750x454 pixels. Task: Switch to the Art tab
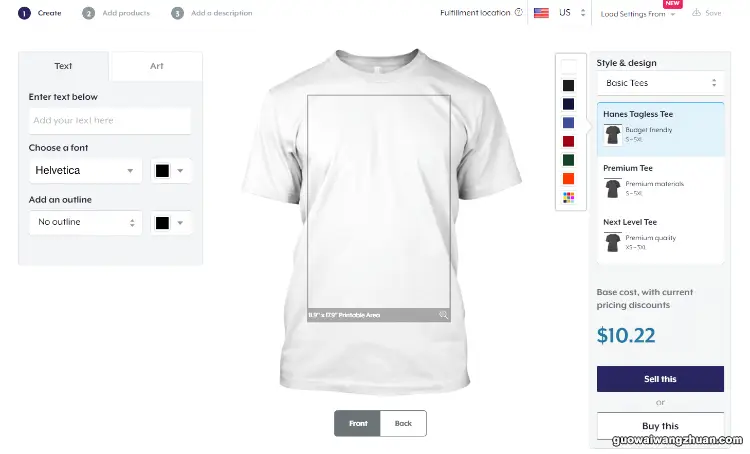coord(156,66)
